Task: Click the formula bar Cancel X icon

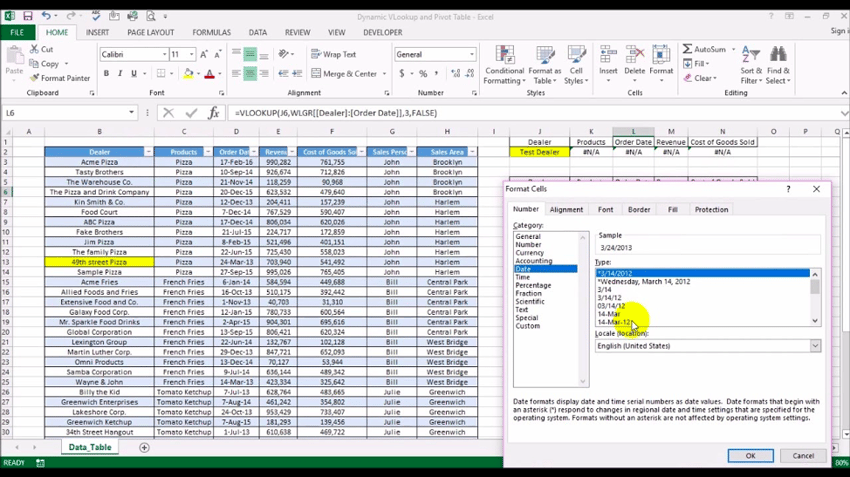Action: coord(169,113)
